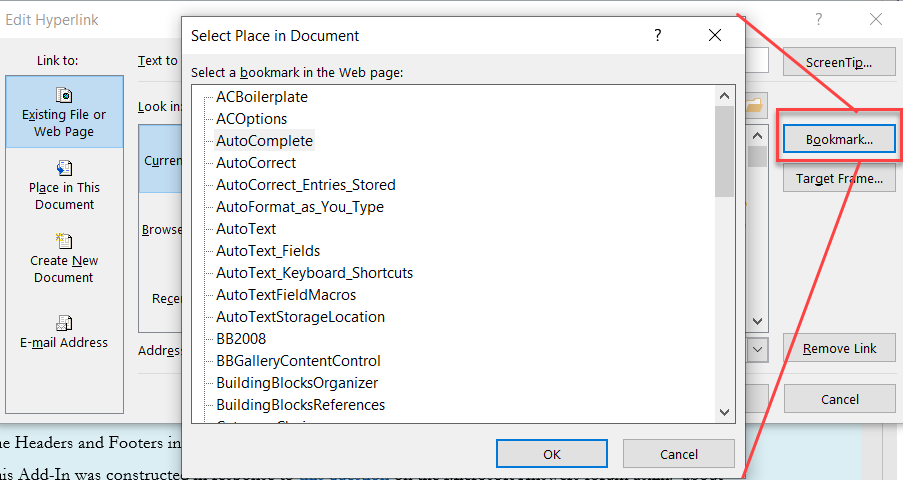Image resolution: width=903 pixels, height=480 pixels.
Task: Open the Bookmark... button
Action: (x=839, y=140)
